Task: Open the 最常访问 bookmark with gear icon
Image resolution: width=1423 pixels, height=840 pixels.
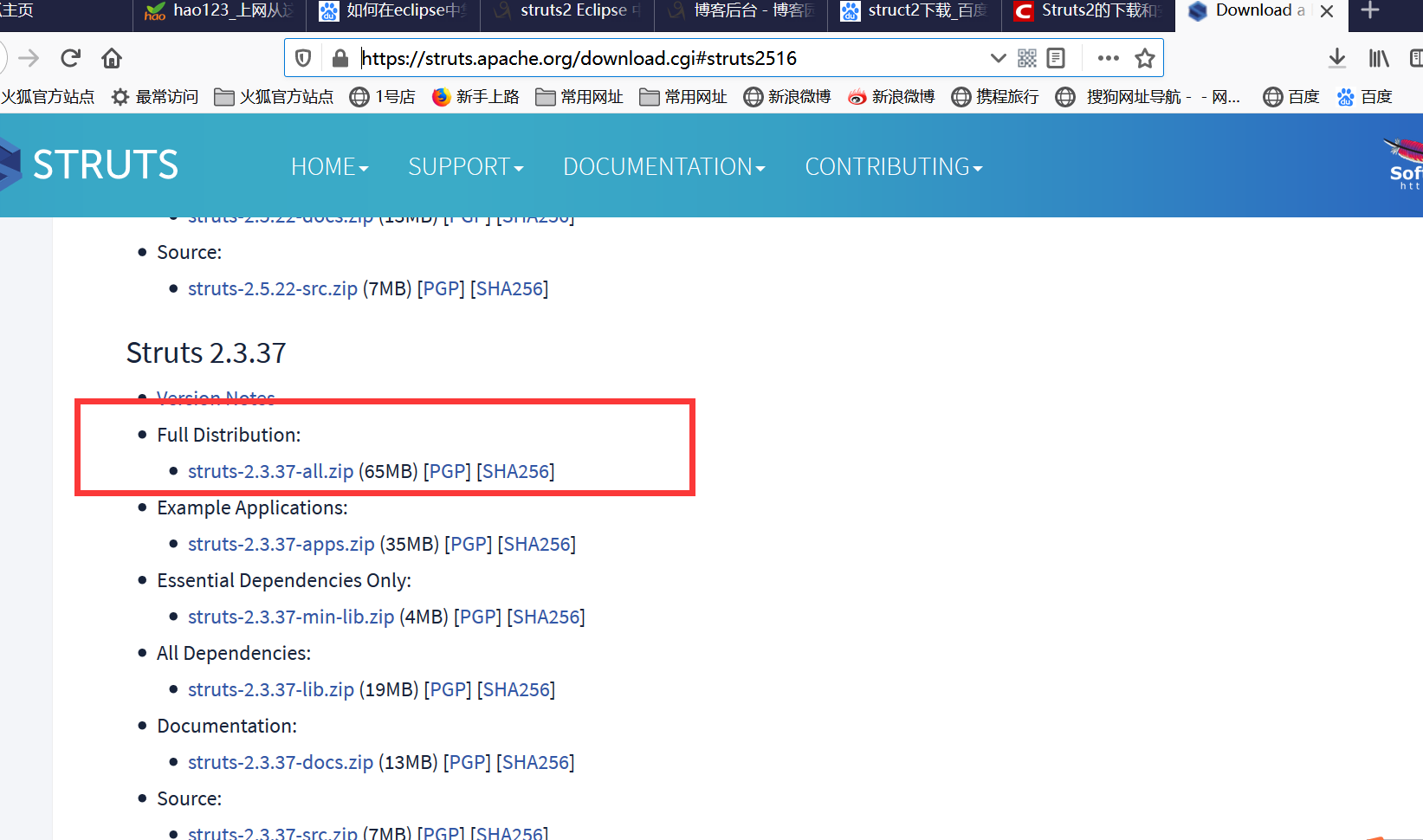Action: click(155, 97)
